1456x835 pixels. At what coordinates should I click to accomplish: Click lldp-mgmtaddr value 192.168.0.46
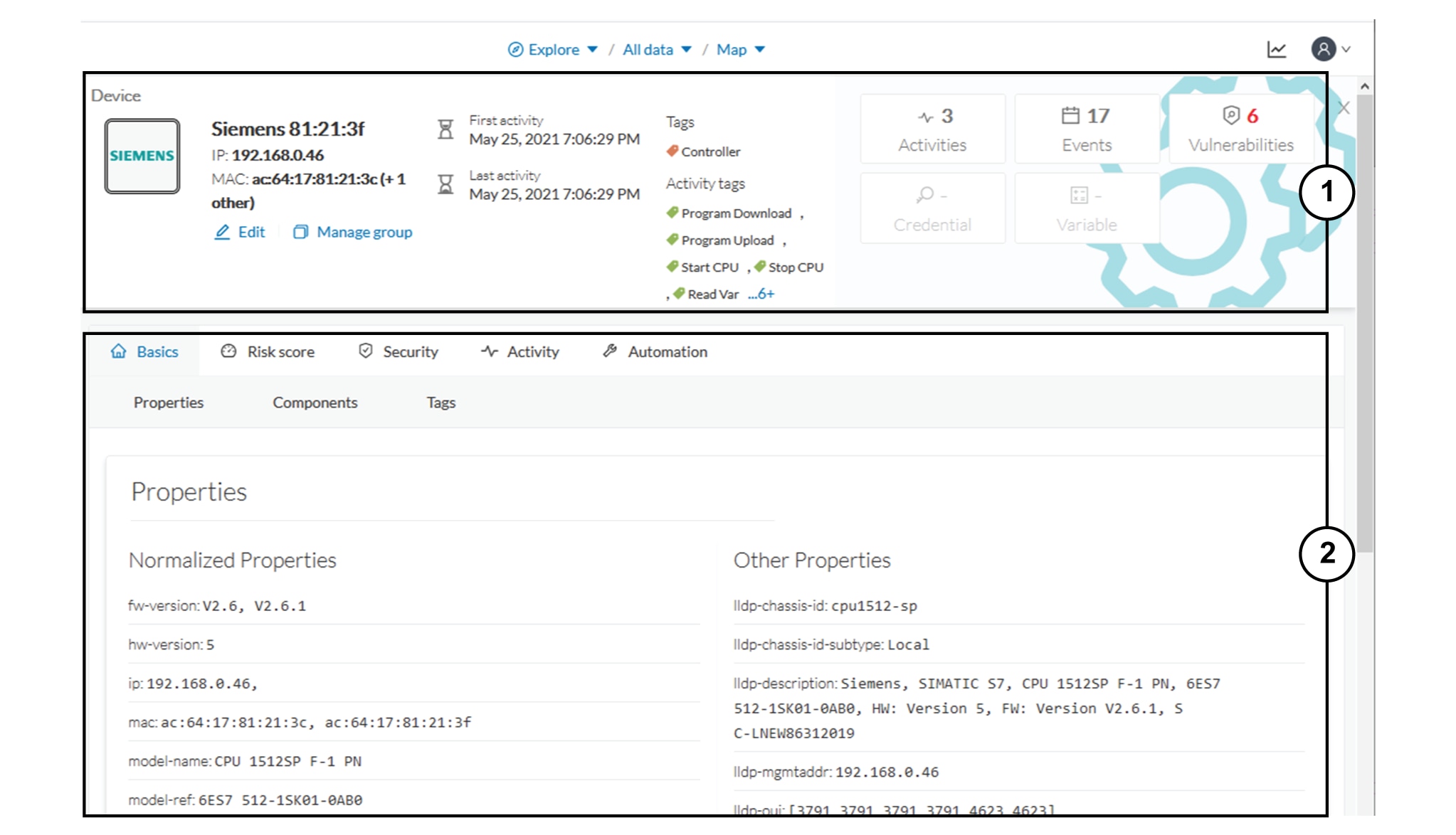click(887, 772)
